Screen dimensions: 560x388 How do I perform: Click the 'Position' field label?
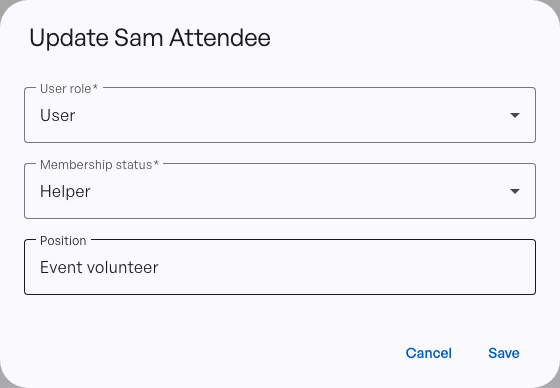(63, 241)
